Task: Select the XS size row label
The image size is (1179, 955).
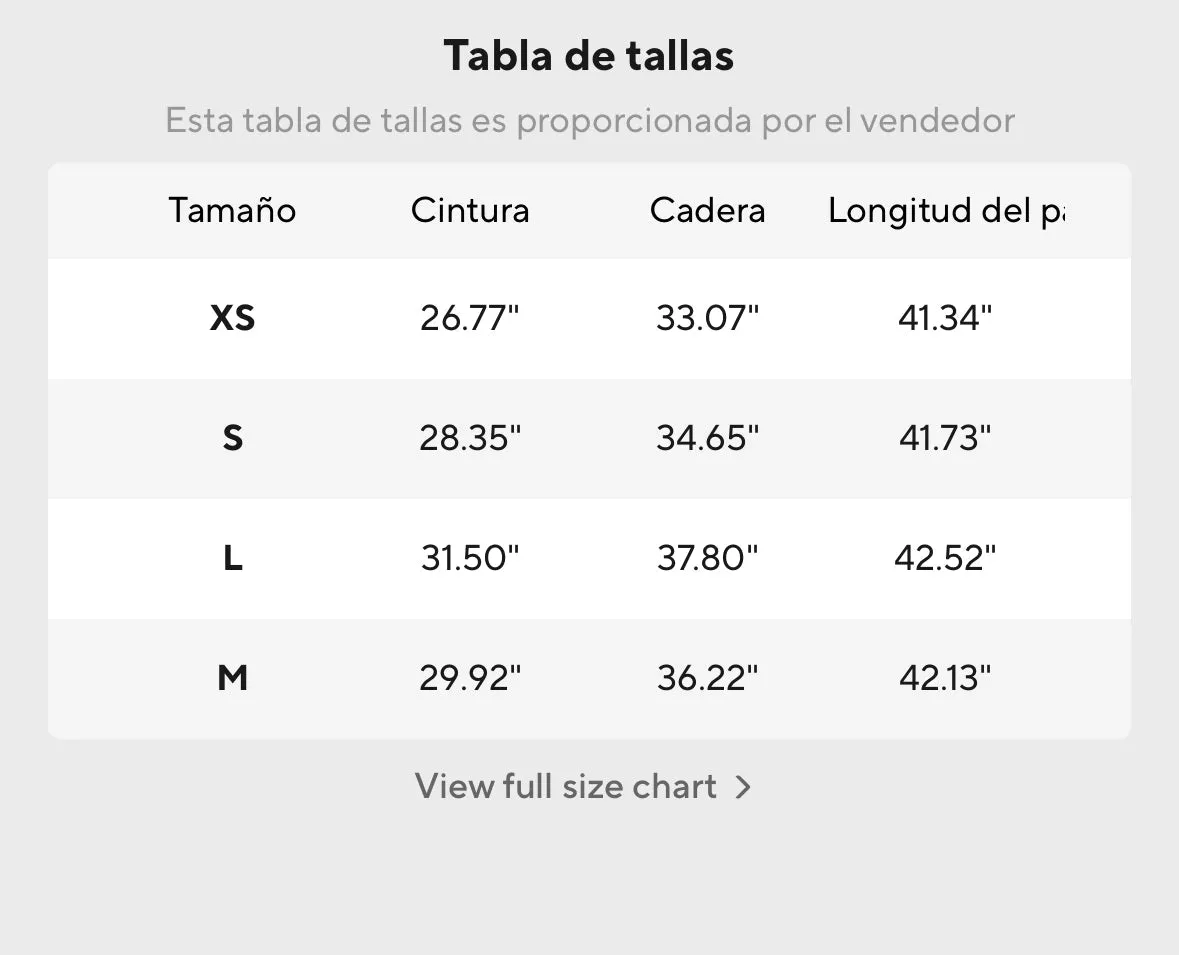Action: point(232,318)
